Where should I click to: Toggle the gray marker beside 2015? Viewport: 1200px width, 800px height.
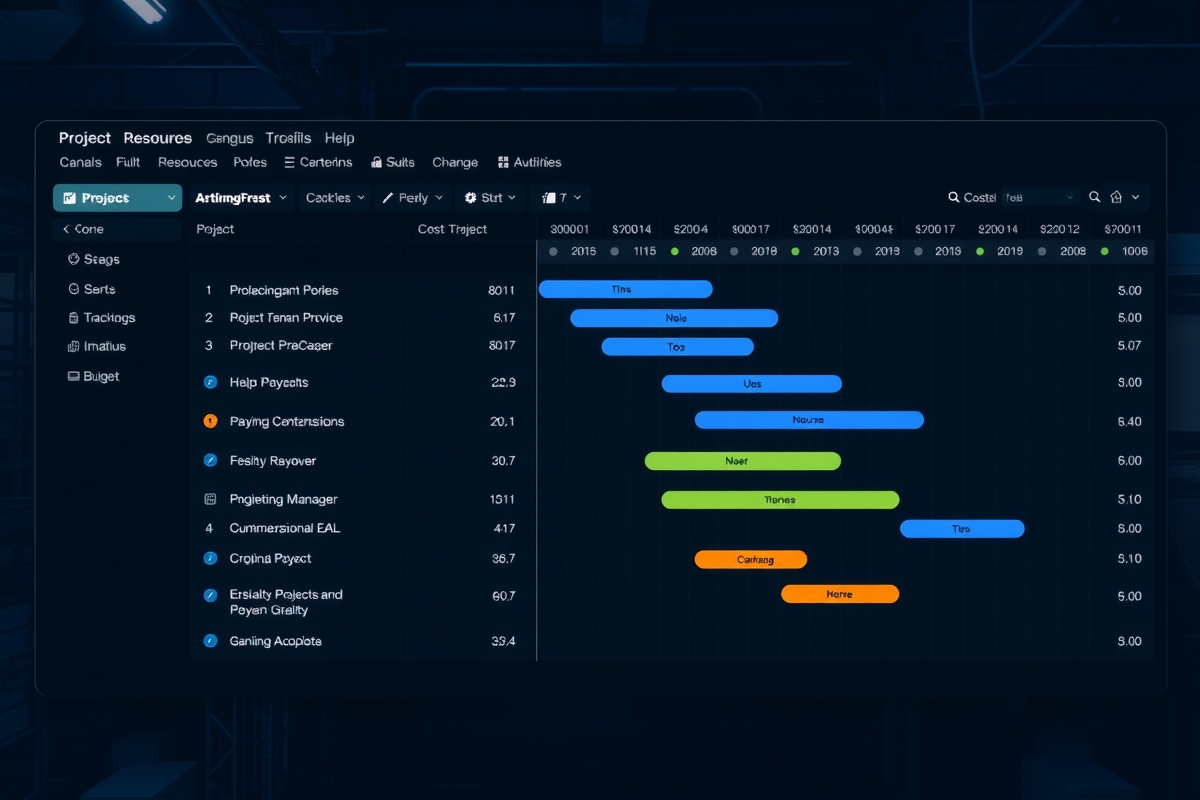[553, 252]
